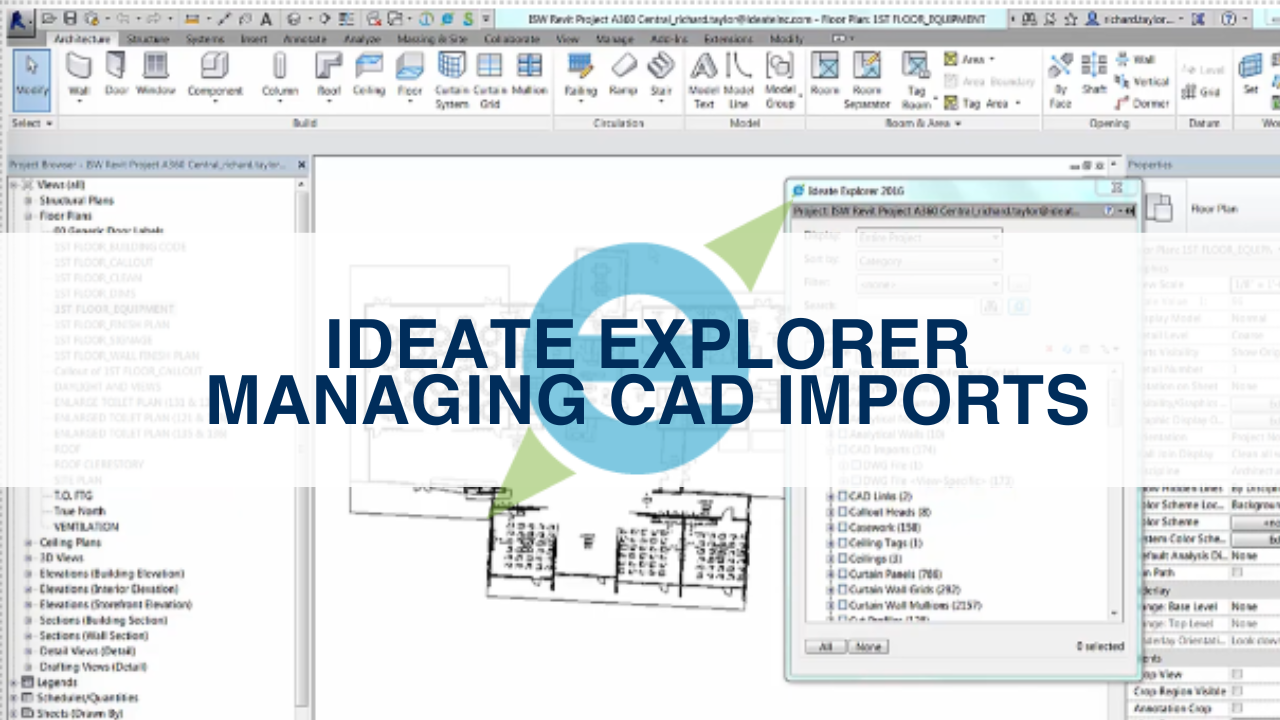Image resolution: width=1280 pixels, height=720 pixels.
Task: Click the Ramp tool
Action: coord(623,75)
